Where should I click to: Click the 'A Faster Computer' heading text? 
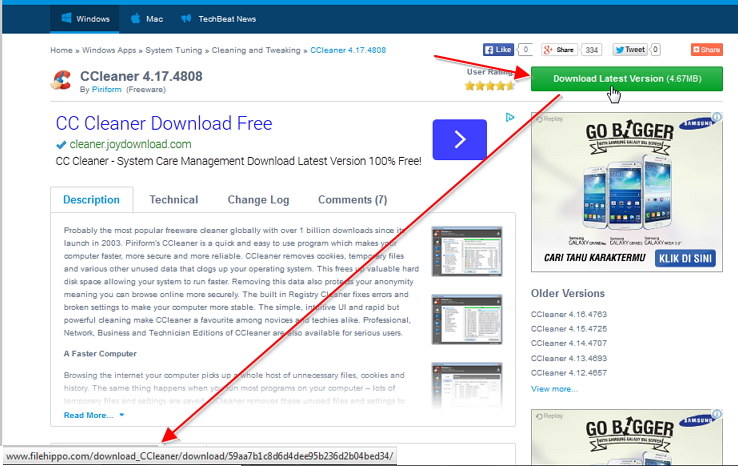(100, 354)
